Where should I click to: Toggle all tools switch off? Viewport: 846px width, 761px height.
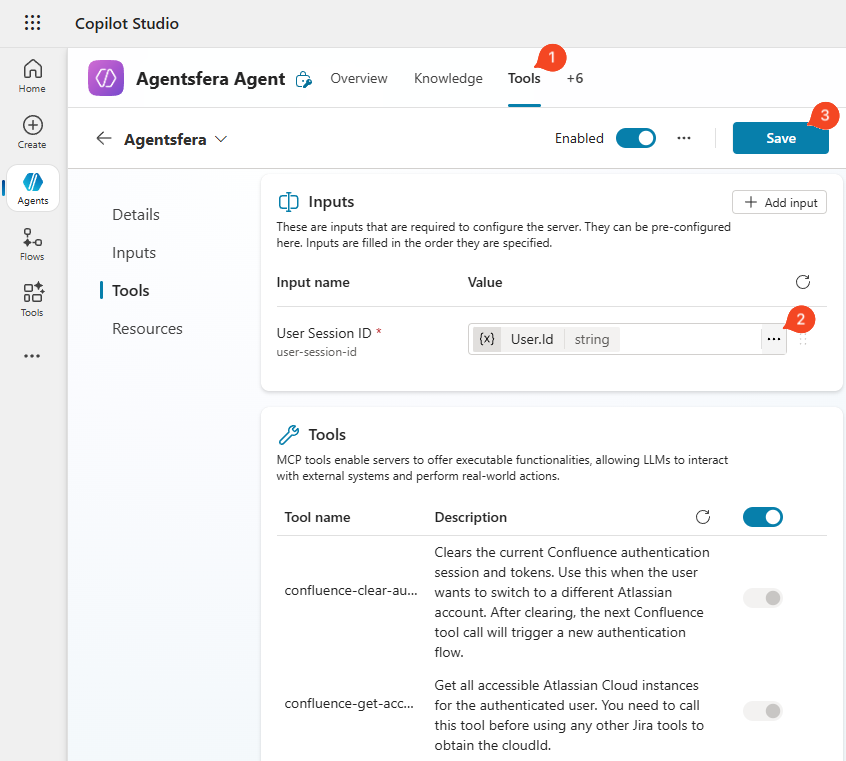[x=762, y=517]
